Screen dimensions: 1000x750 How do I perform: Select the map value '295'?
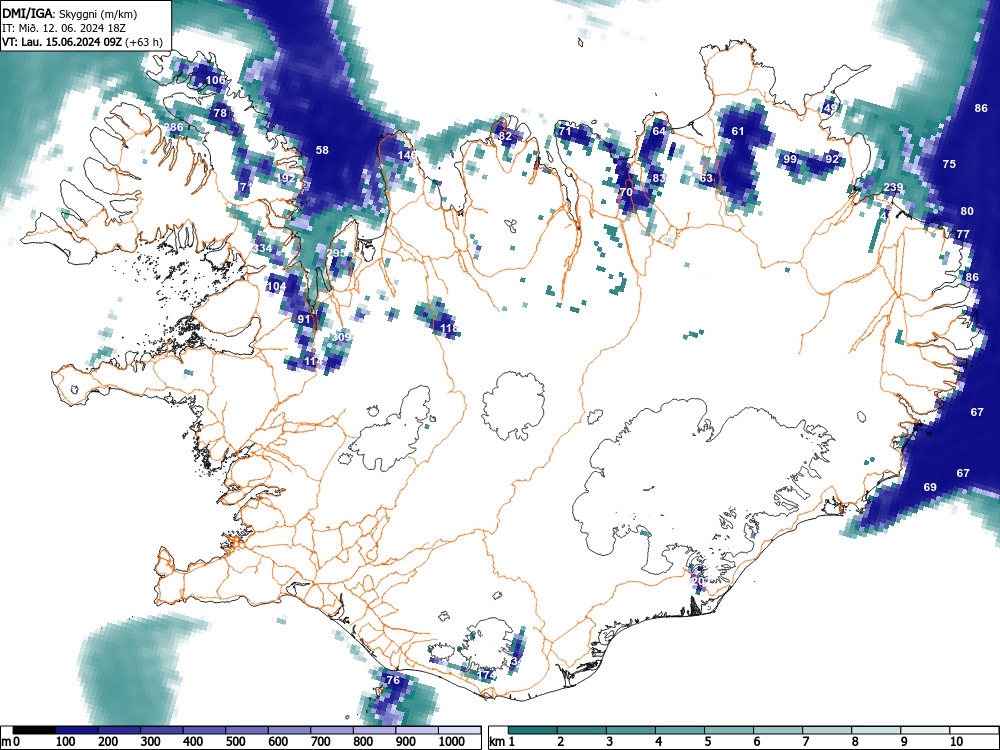tap(336, 253)
